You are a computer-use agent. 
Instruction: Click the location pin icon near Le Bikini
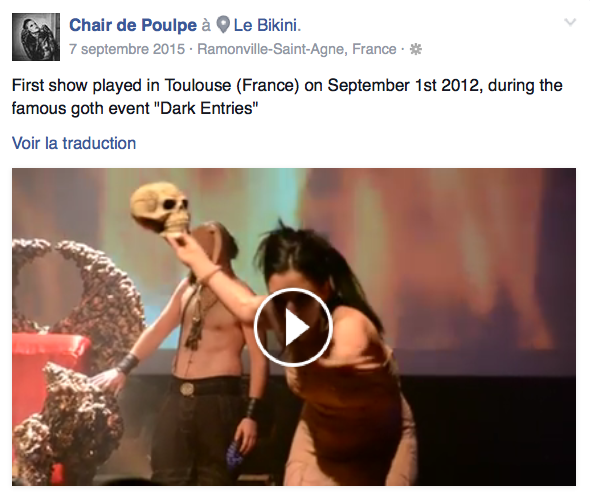pyautogui.click(x=223, y=25)
